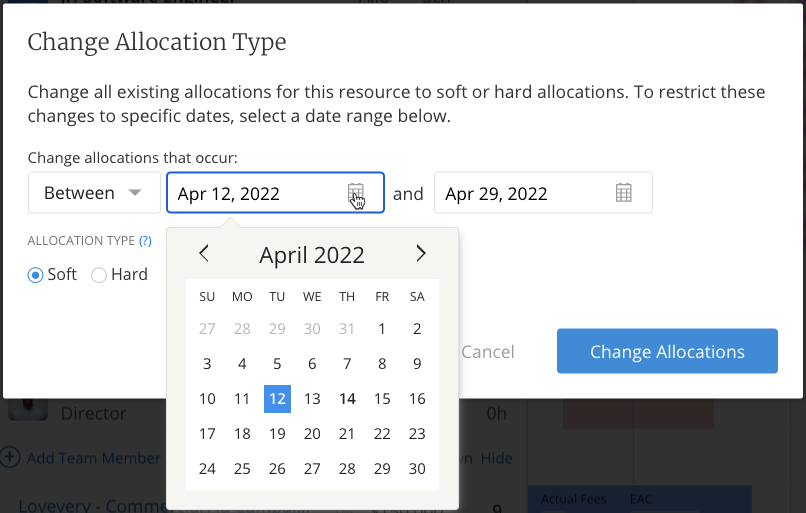Pick April 14 in the calendar
Viewport: 806px width, 513px height.
[347, 399]
